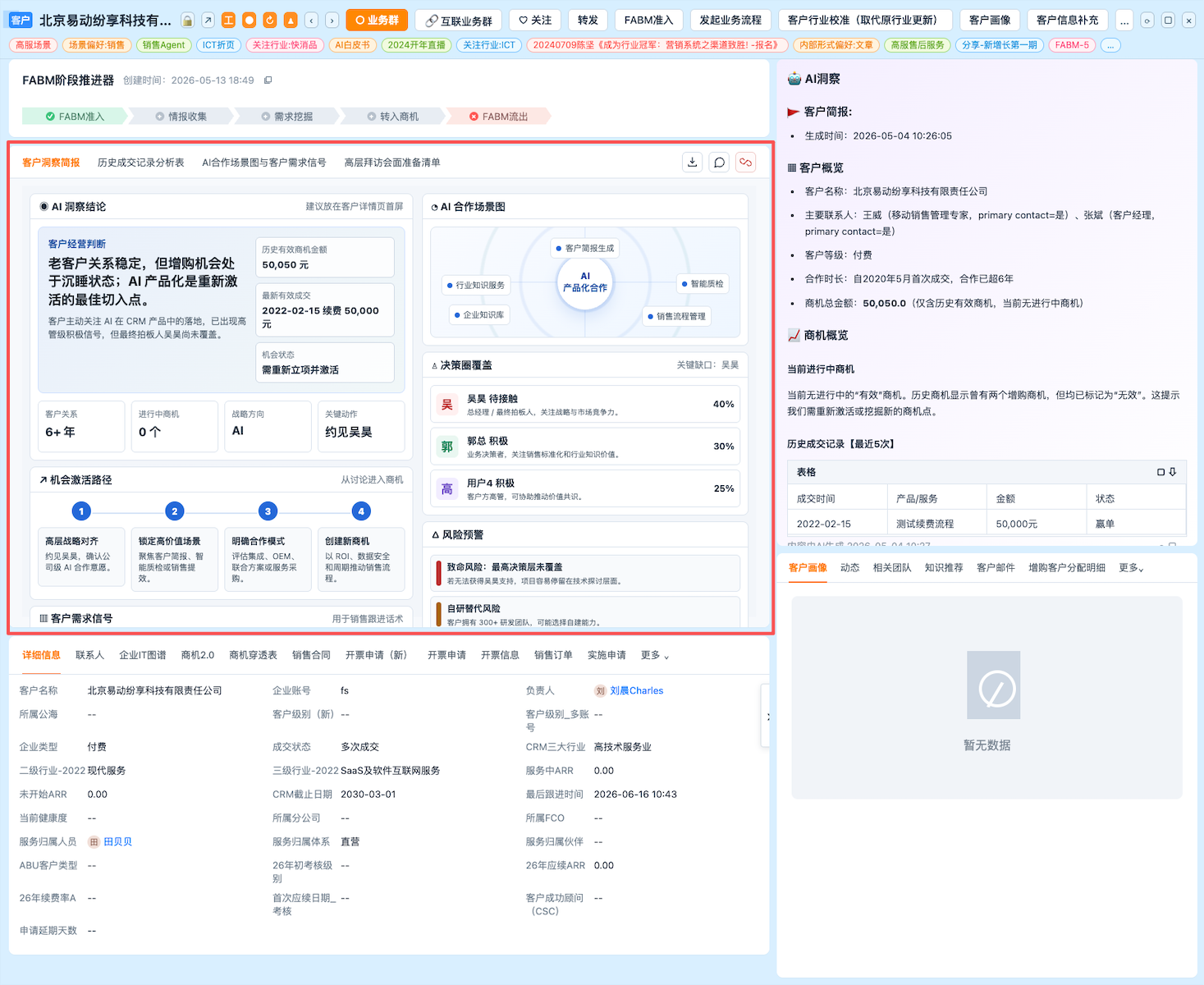Switch to 历史成交记录分析表 tab
Screen dimensions: 1204x985
141,163
